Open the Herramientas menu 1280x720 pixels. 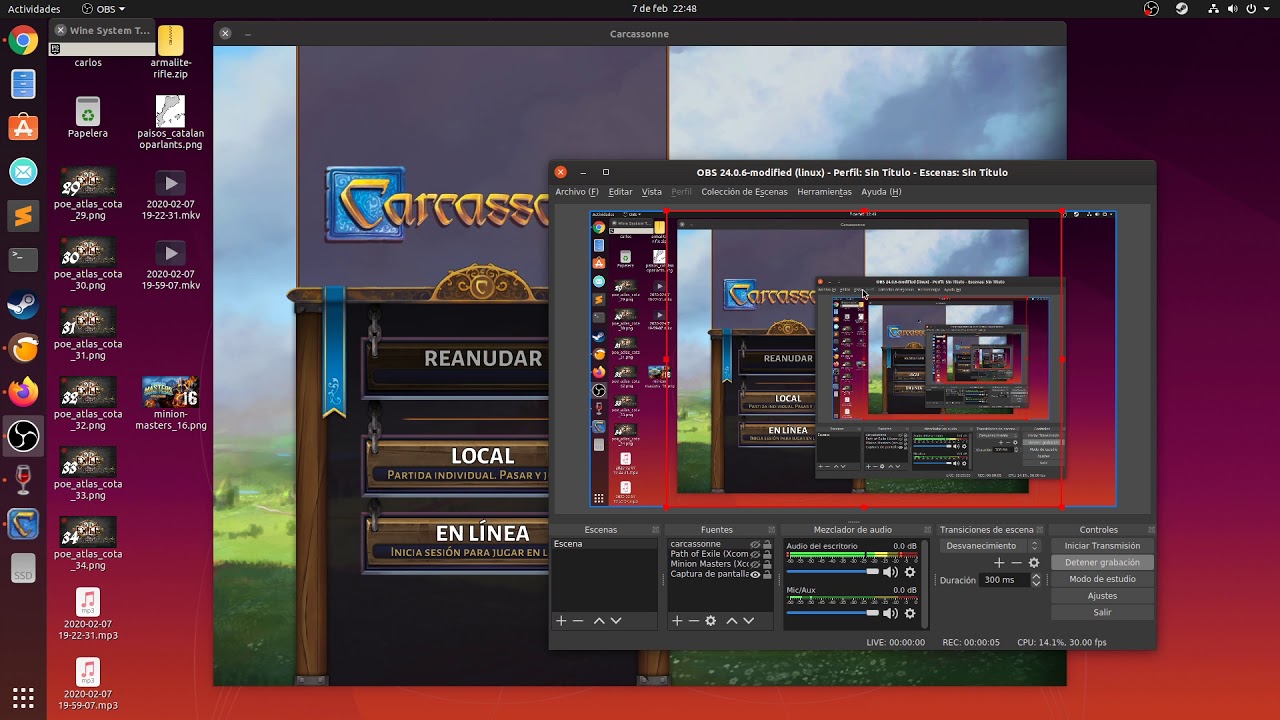coord(824,192)
